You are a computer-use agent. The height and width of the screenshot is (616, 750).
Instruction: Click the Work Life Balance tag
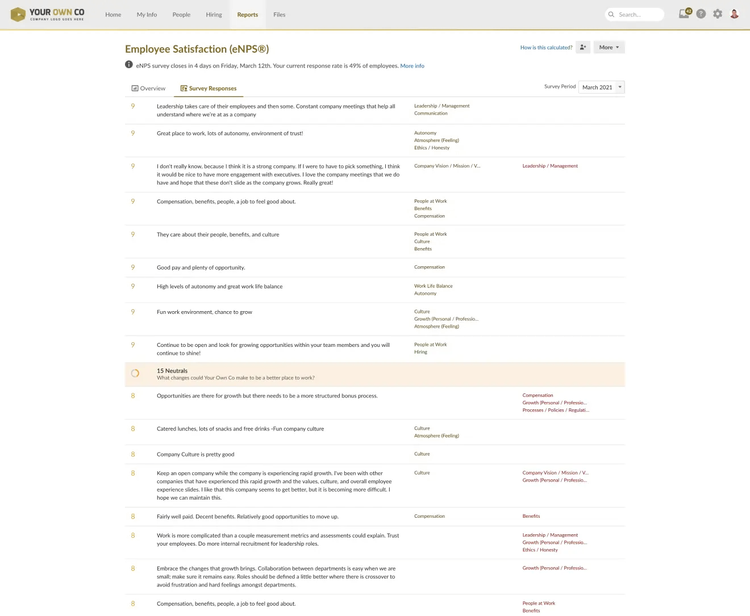(433, 286)
